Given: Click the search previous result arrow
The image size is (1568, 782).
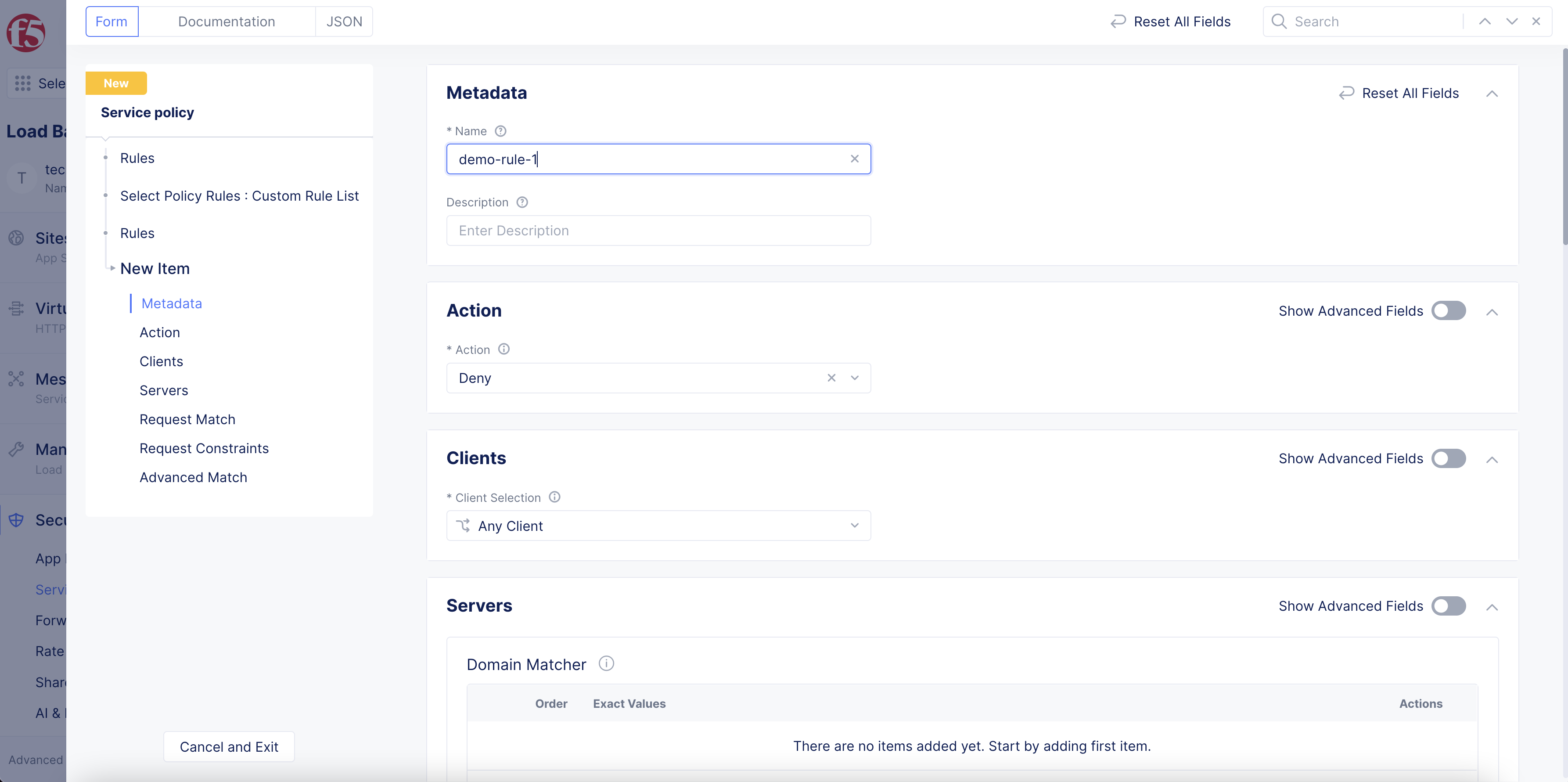Looking at the screenshot, I should 1485,22.
